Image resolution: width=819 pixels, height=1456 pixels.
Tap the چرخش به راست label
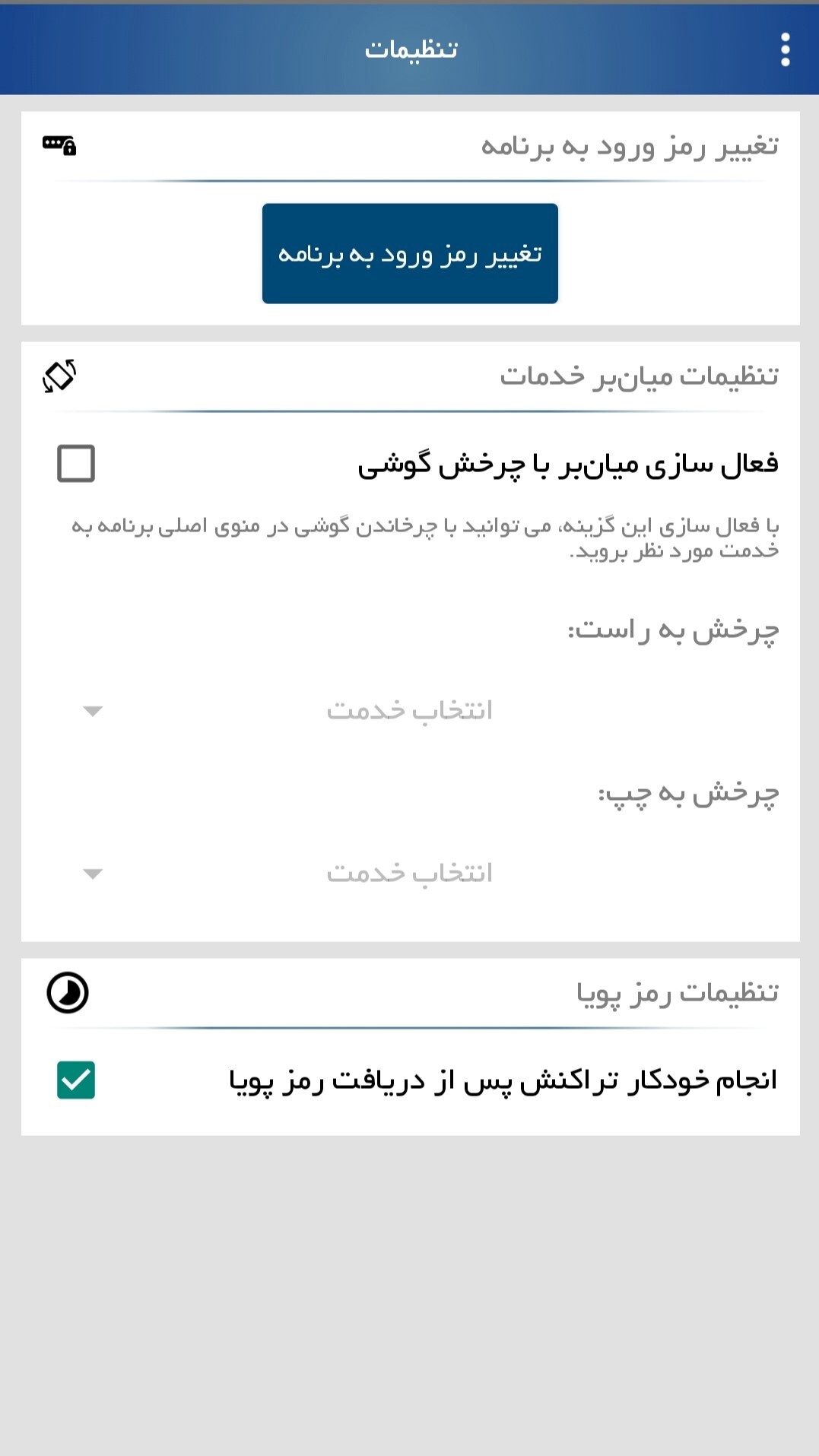click(x=673, y=630)
